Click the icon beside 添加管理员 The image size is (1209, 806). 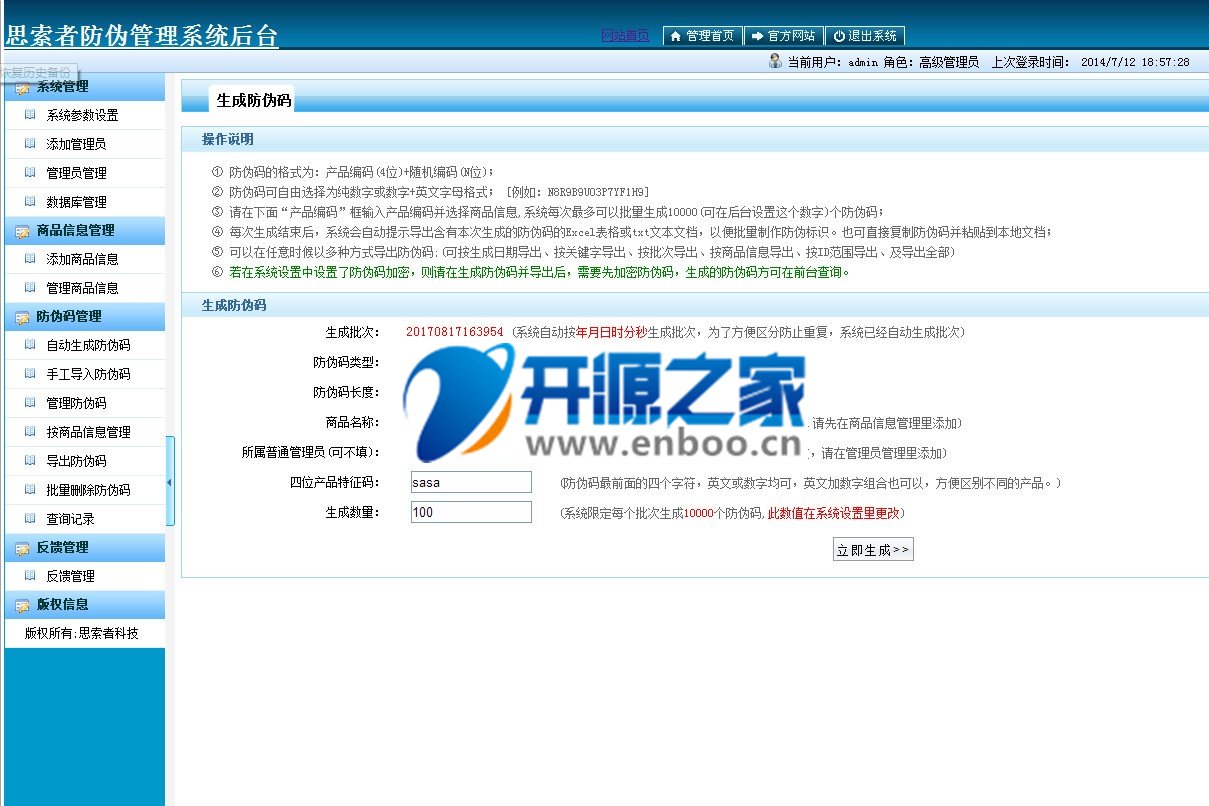click(30, 144)
